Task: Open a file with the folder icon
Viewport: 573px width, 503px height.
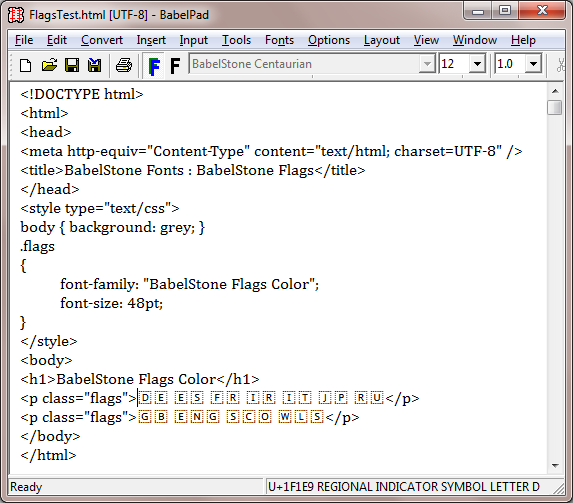Action: pyautogui.click(x=49, y=65)
